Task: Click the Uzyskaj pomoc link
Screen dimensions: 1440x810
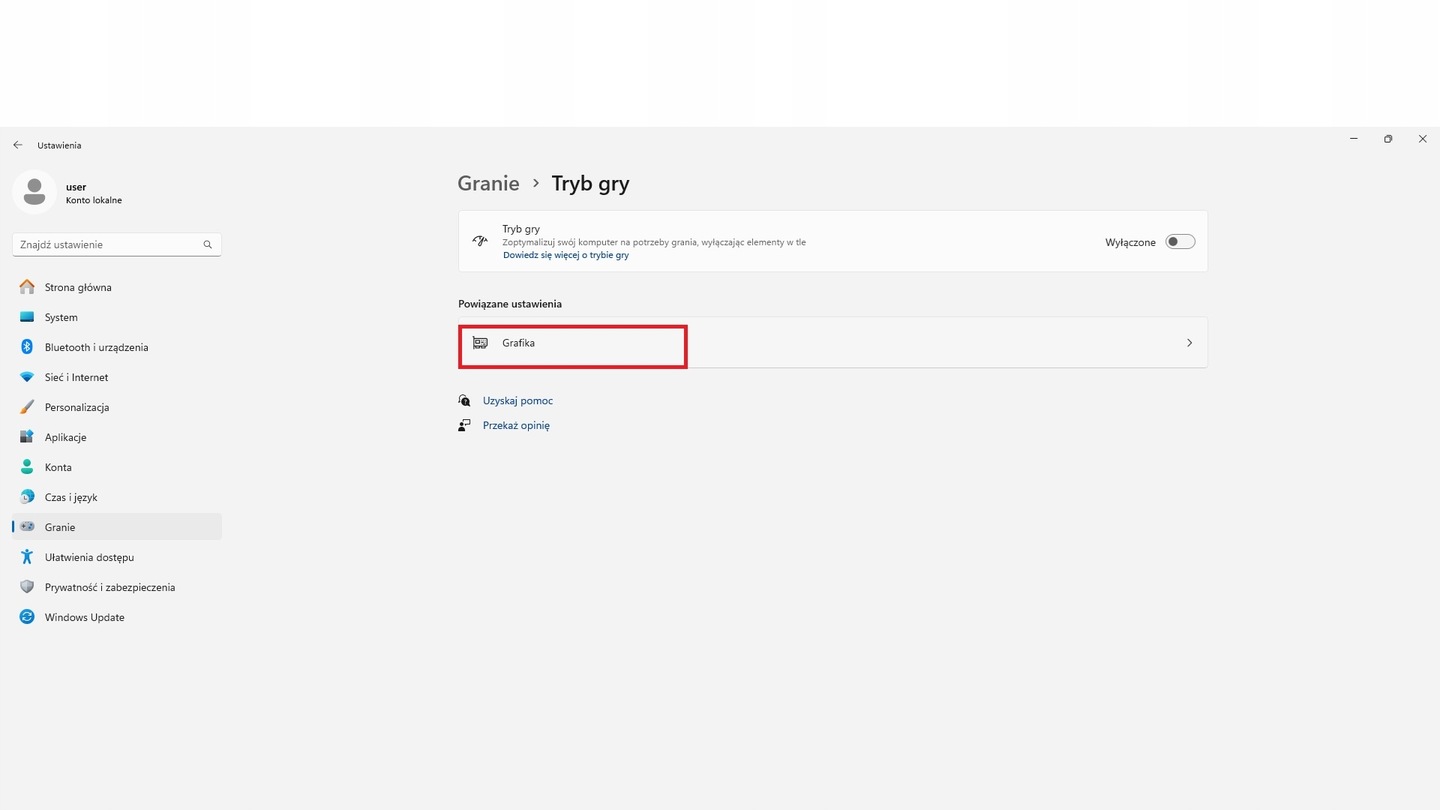Action: (x=518, y=400)
